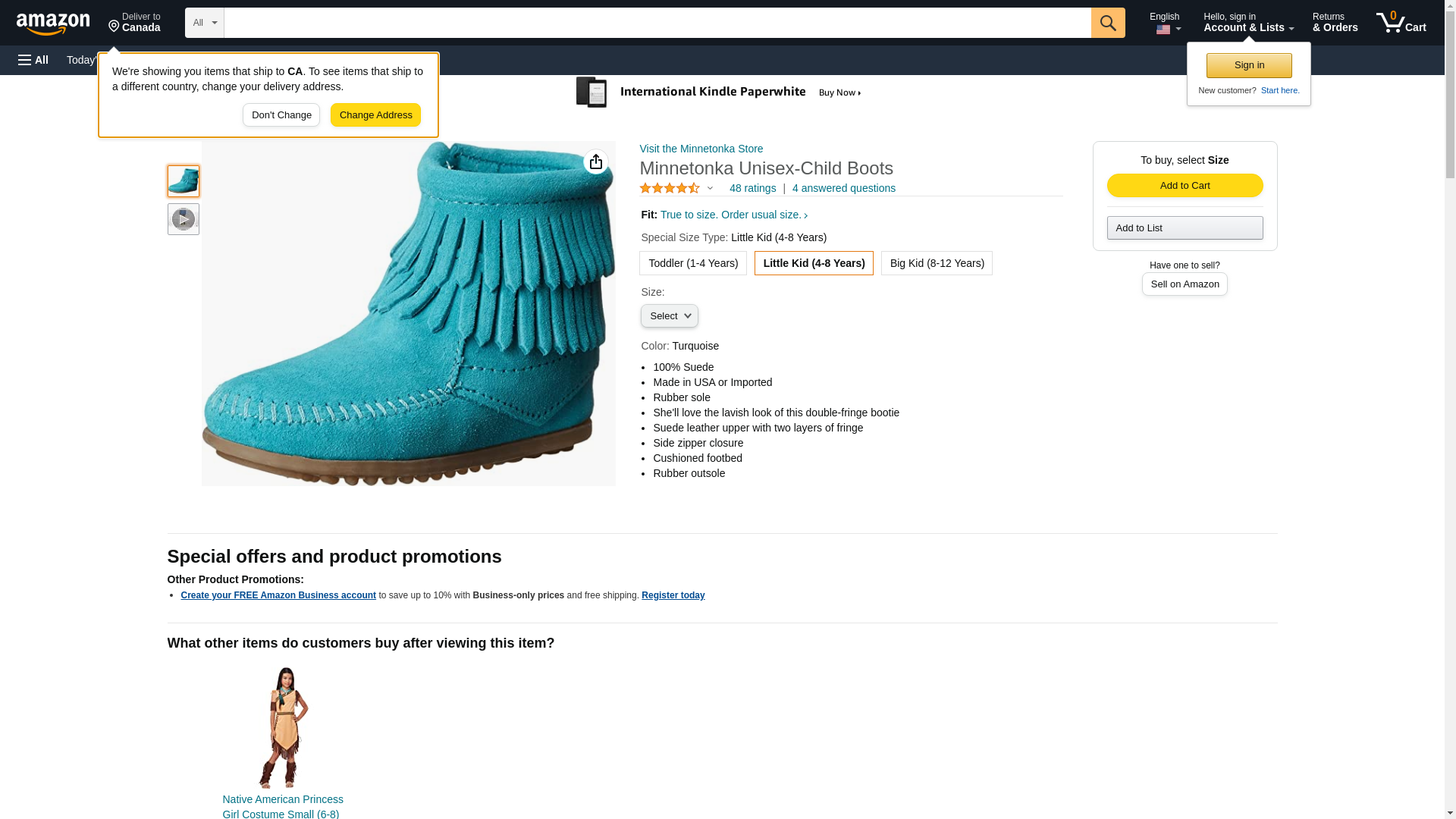This screenshot has height=819, width=1456.
Task: Click the star rating icons
Action: [670, 188]
